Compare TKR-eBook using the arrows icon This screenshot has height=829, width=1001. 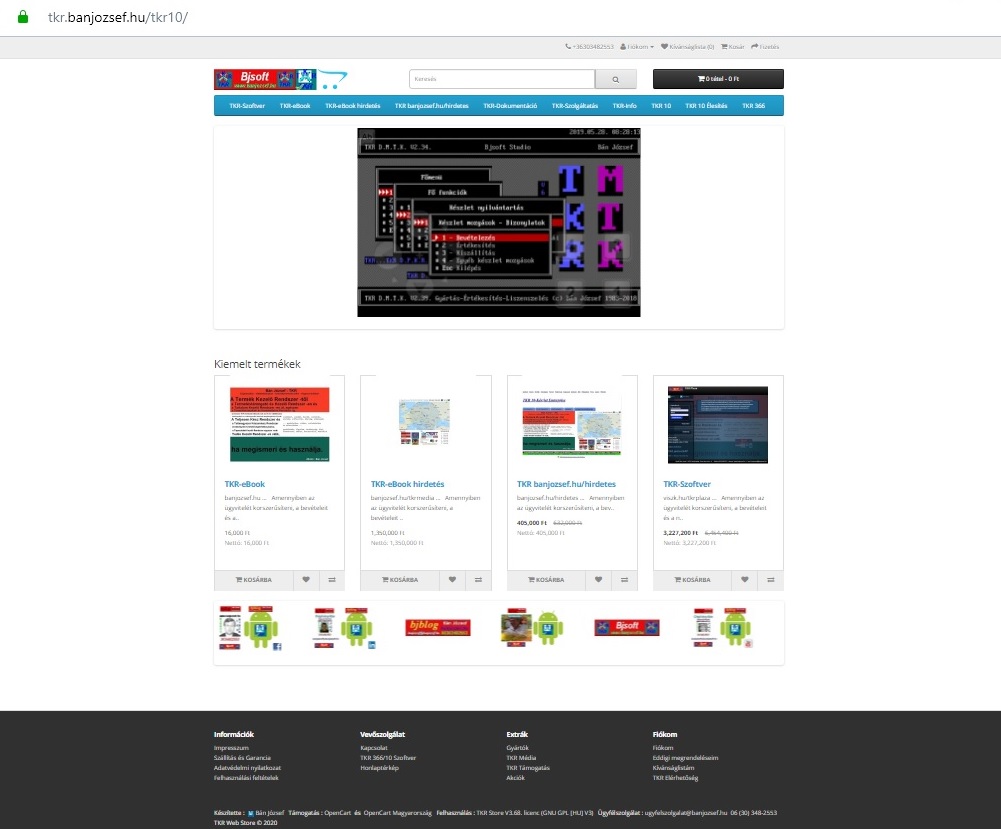coord(332,579)
